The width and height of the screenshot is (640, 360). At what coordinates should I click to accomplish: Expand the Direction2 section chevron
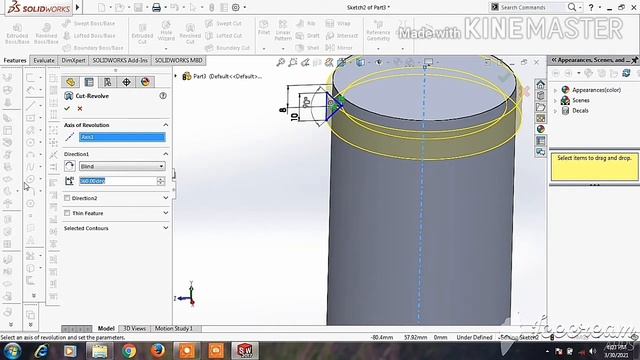[166, 198]
